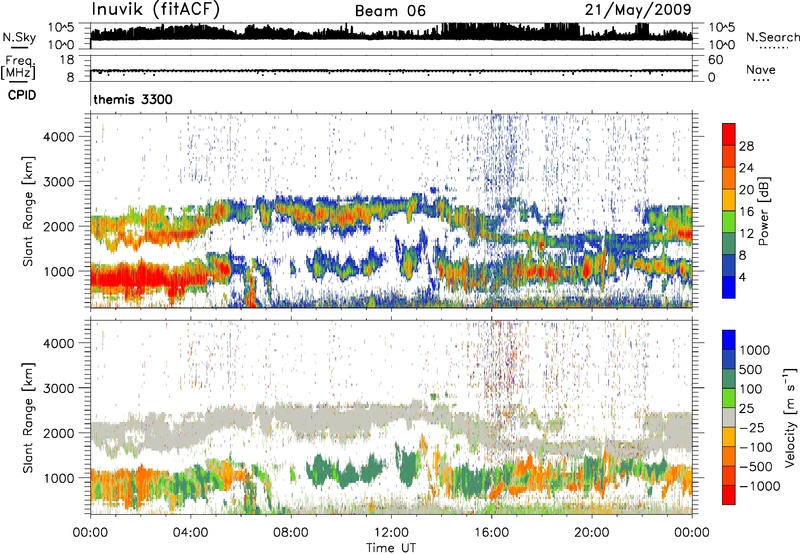Click the date '21/May/2009'
Screen dimensions: 800x554
coord(638,10)
